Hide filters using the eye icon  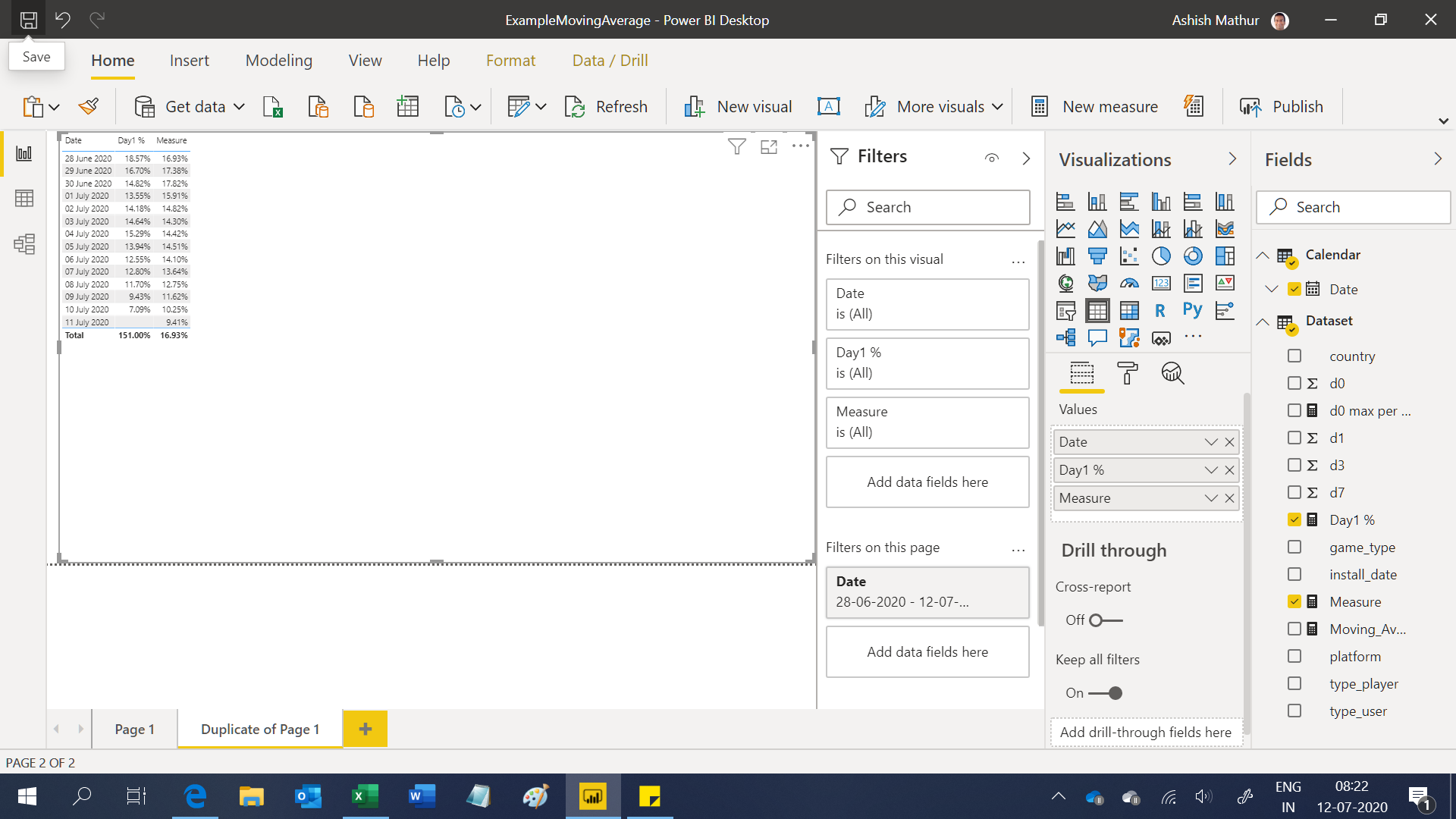coord(991,158)
